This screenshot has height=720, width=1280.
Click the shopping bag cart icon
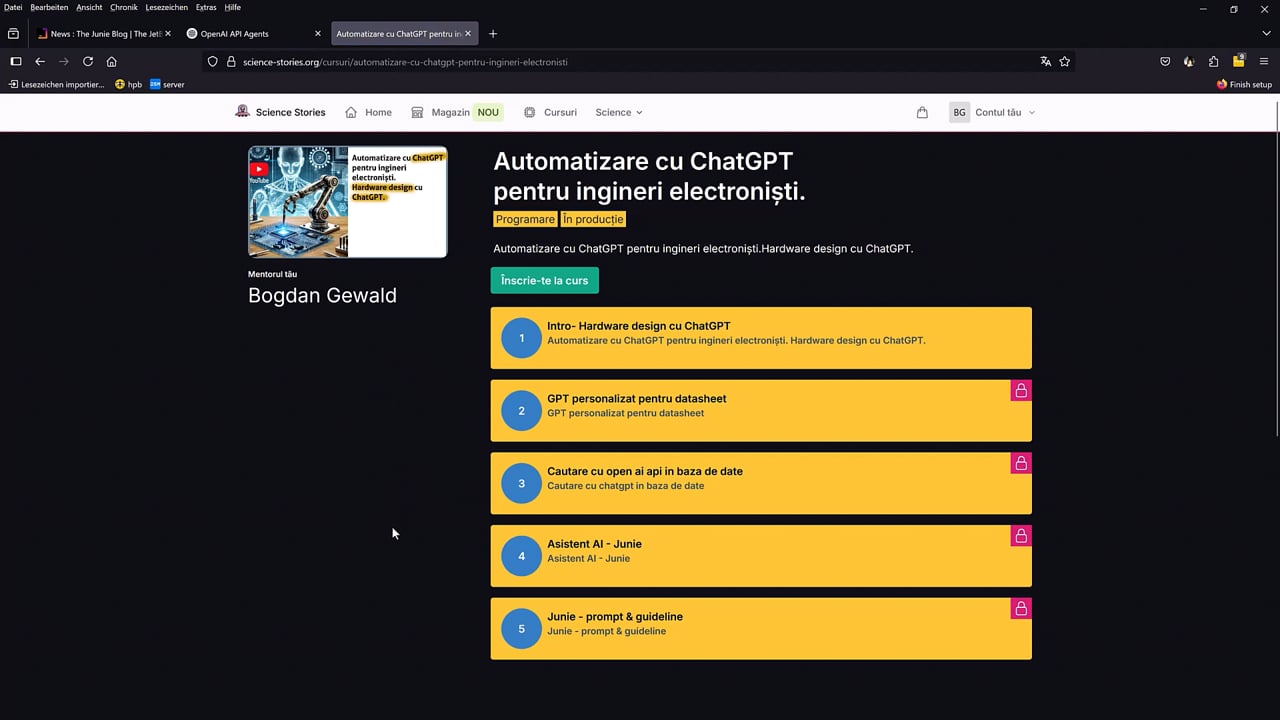[922, 112]
